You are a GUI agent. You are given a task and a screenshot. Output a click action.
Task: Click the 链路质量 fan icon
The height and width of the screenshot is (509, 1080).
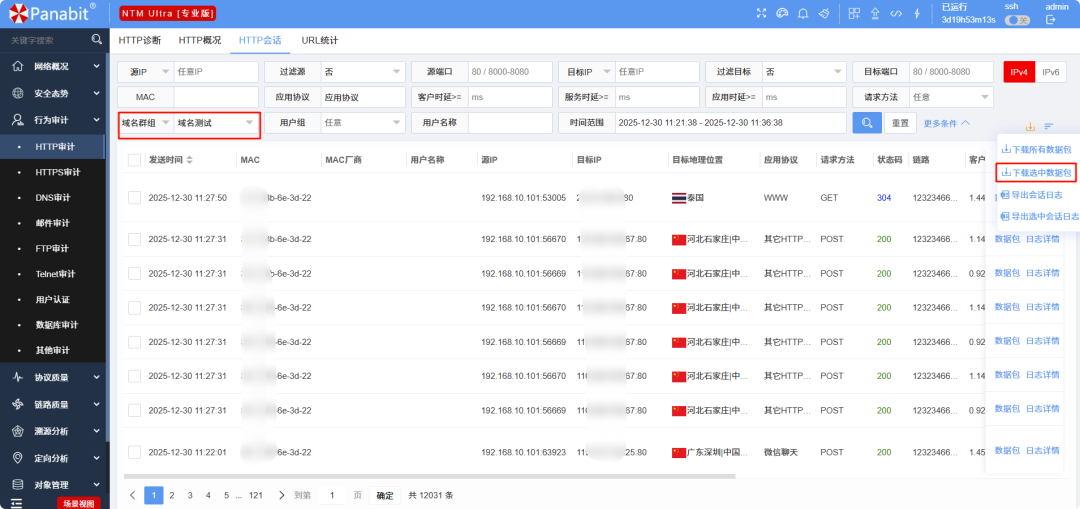[x=19, y=404]
